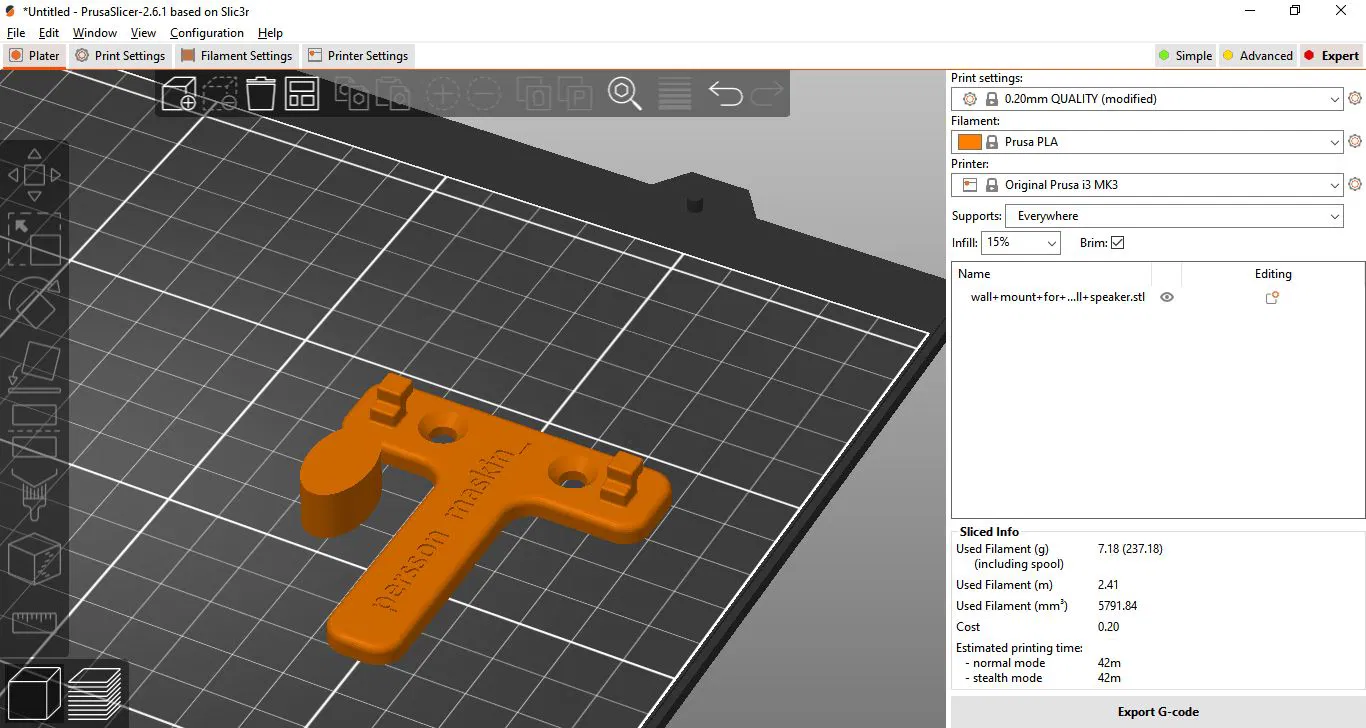The height and width of the screenshot is (728, 1366).
Task: Expand the Infill percentage dropdown
Action: coord(1021,243)
